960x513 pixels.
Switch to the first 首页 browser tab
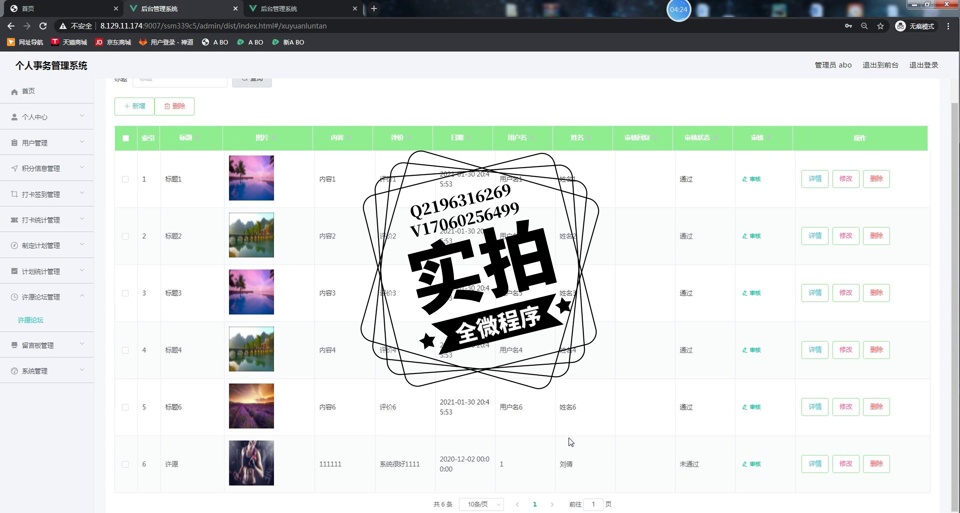coord(60,8)
